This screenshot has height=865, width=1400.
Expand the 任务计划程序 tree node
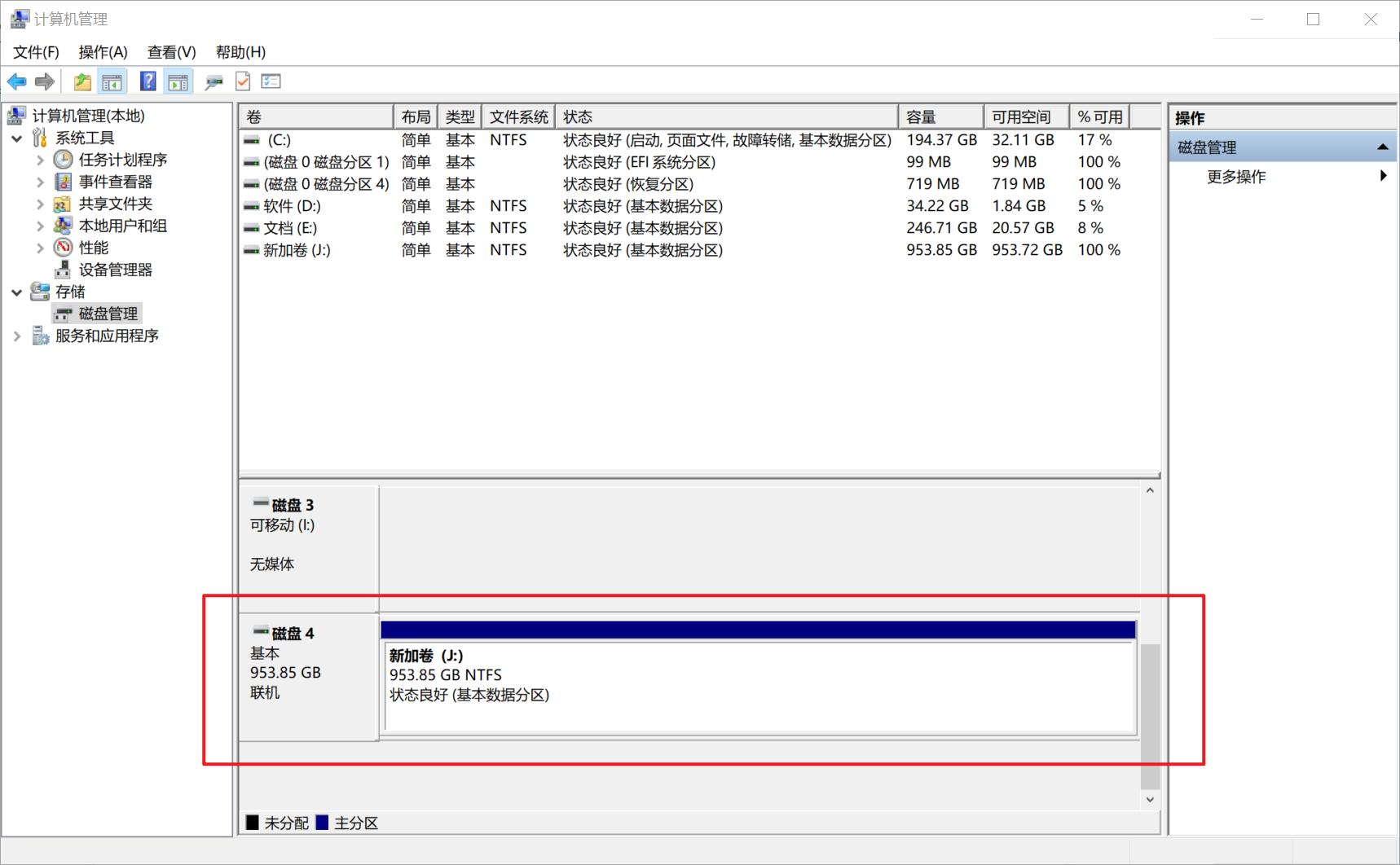click(40, 160)
